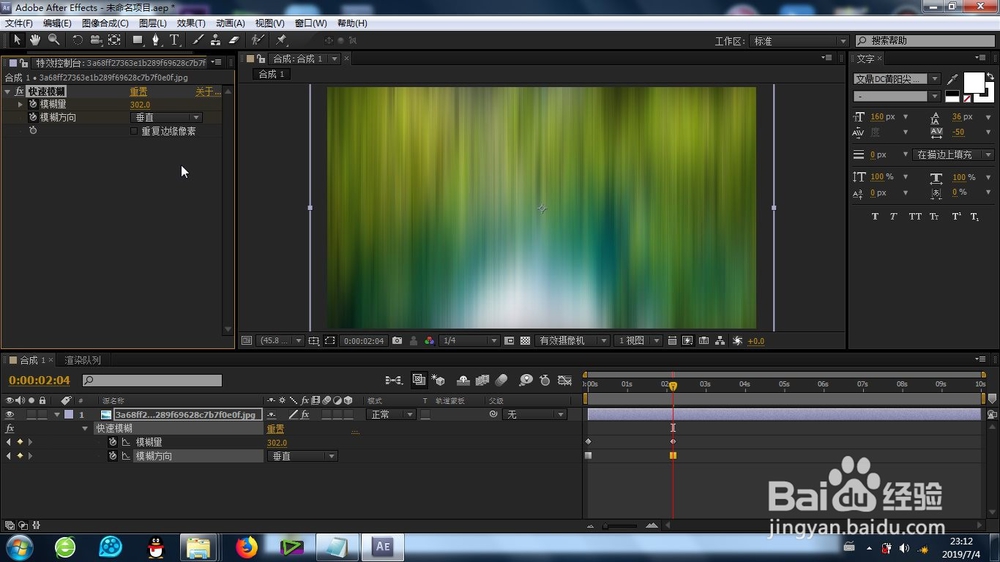Toggle the layer quality switch on layer 1

[x=293, y=415]
